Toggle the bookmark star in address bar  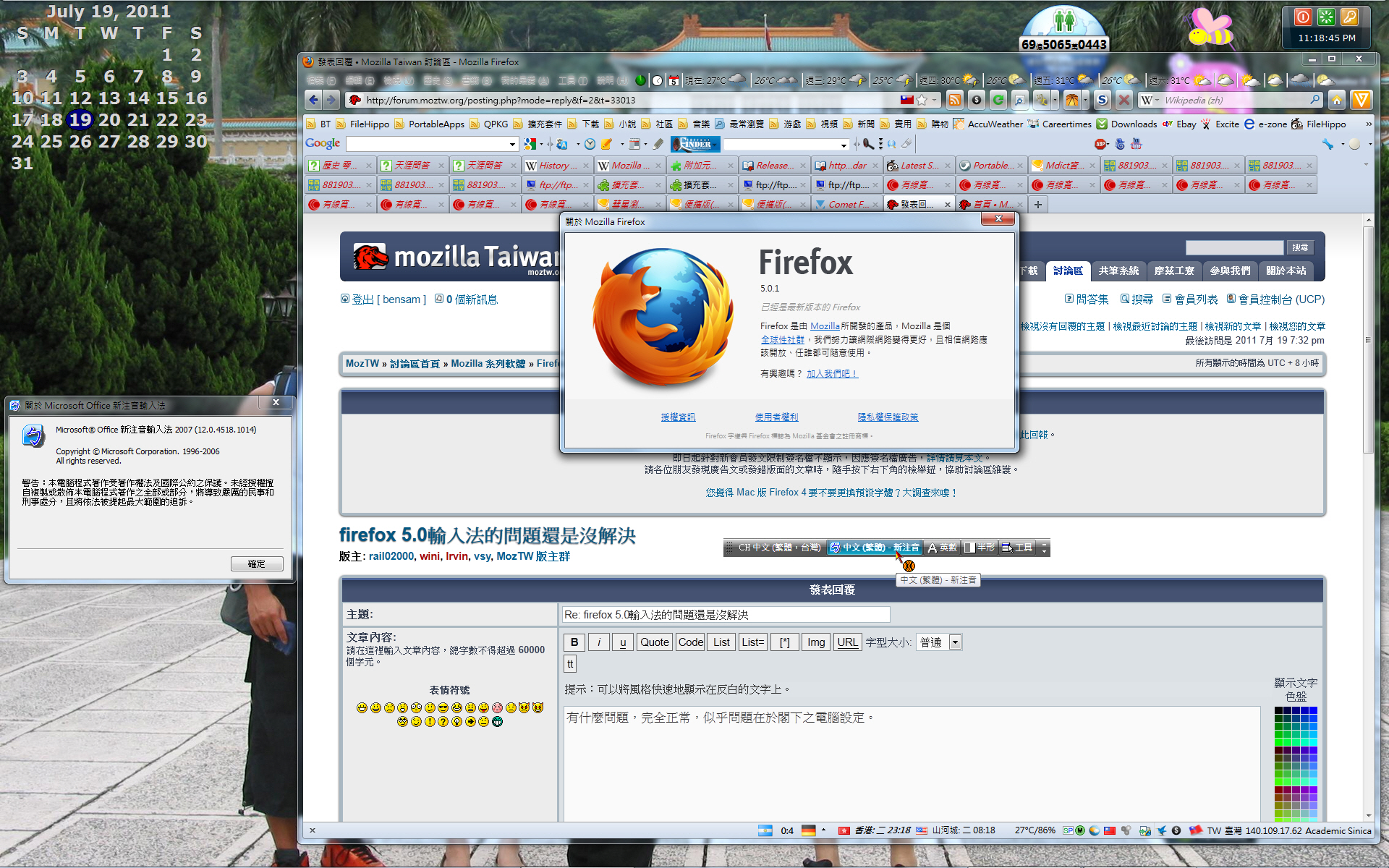tap(922, 101)
